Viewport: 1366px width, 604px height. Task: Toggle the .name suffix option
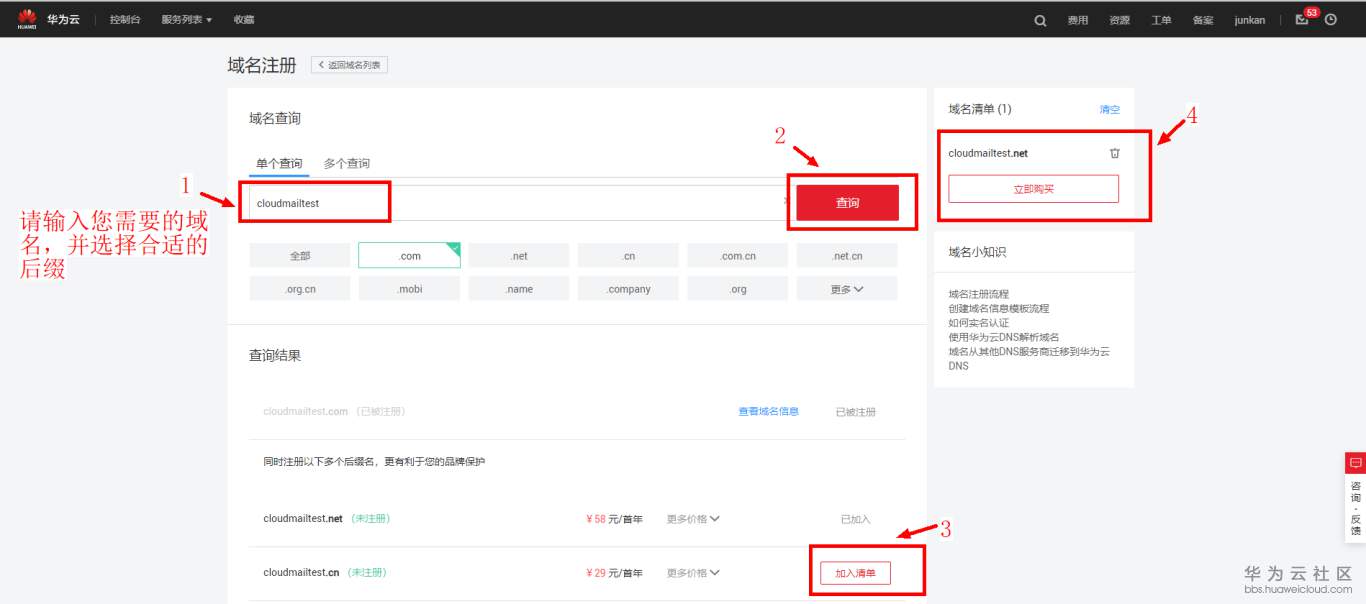pos(519,289)
